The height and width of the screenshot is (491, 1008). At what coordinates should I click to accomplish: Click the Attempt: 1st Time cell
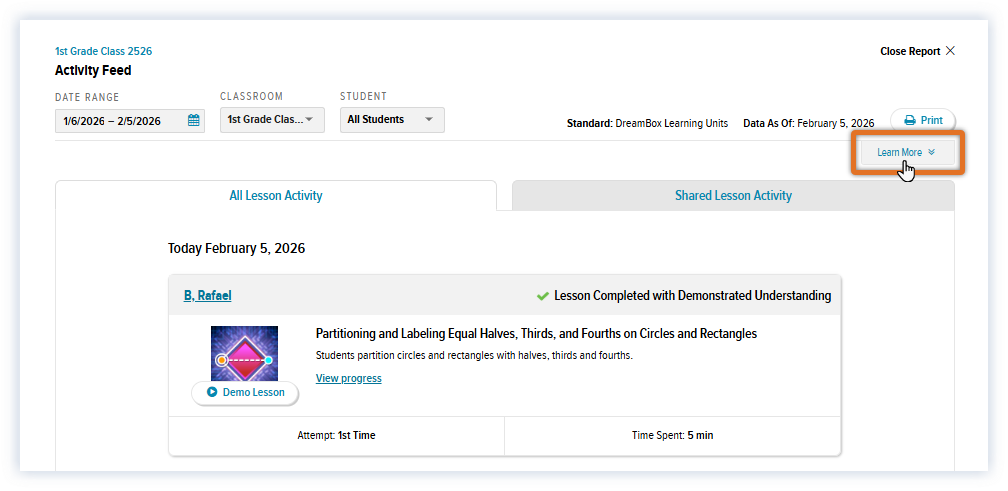[336, 435]
